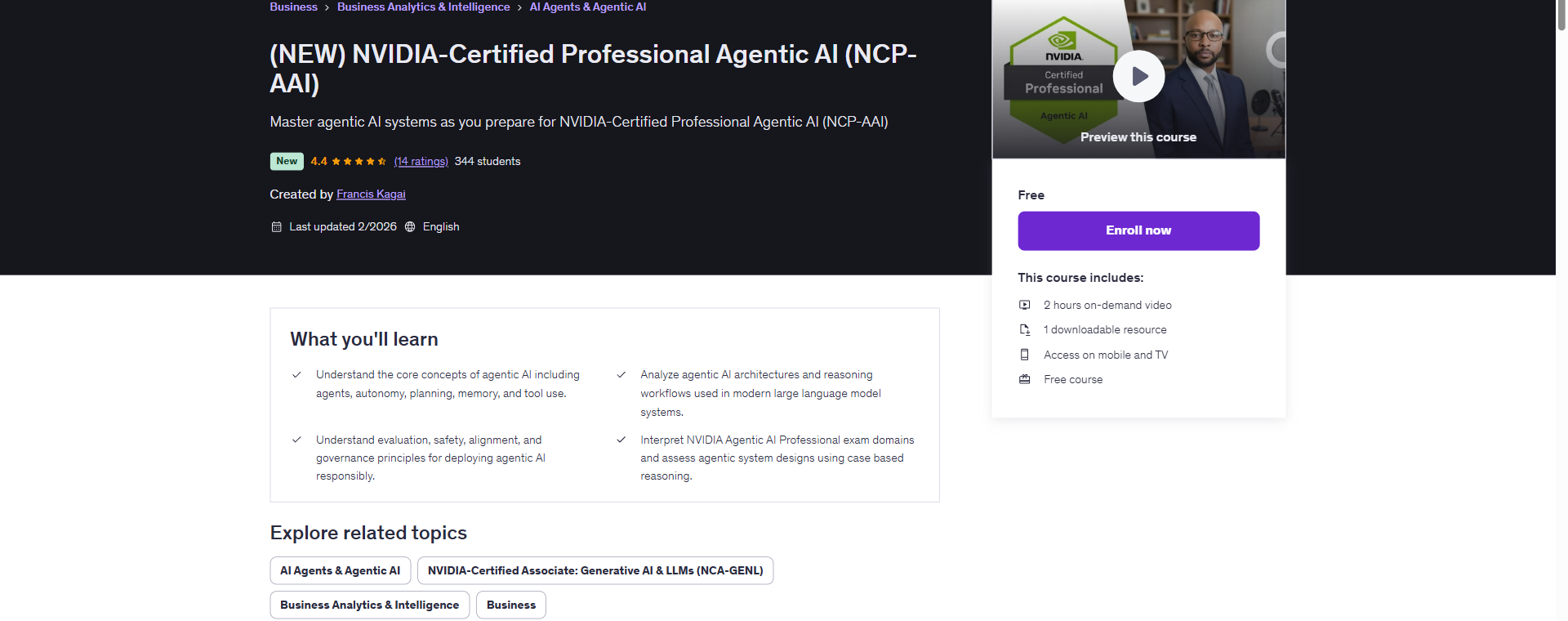Click the 'Explore related topics' heading
1568x621 pixels.
(x=368, y=533)
